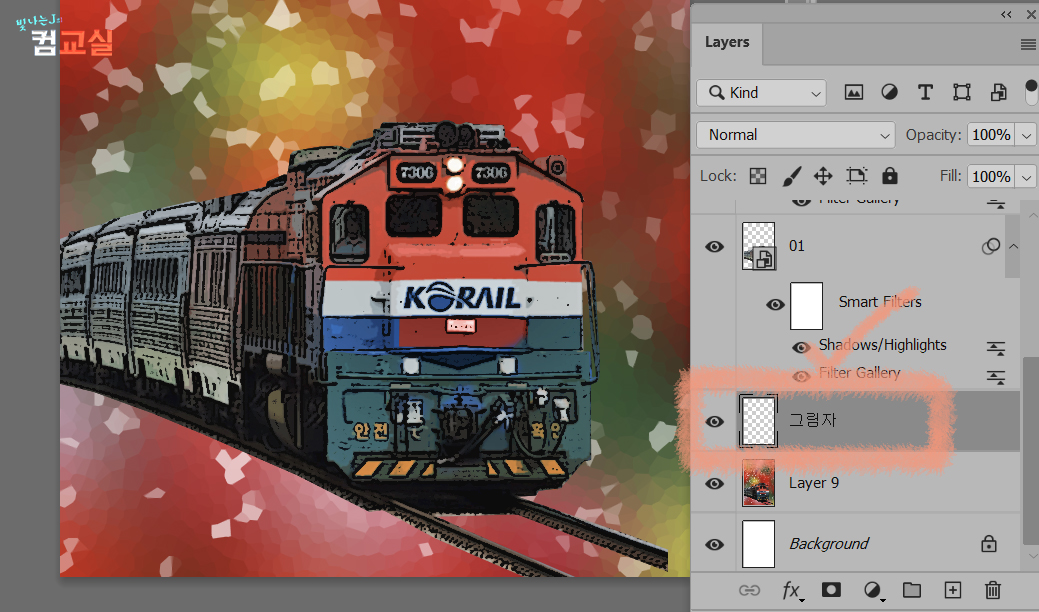Hide Layer 9
The height and width of the screenshot is (612, 1039).
click(714, 484)
